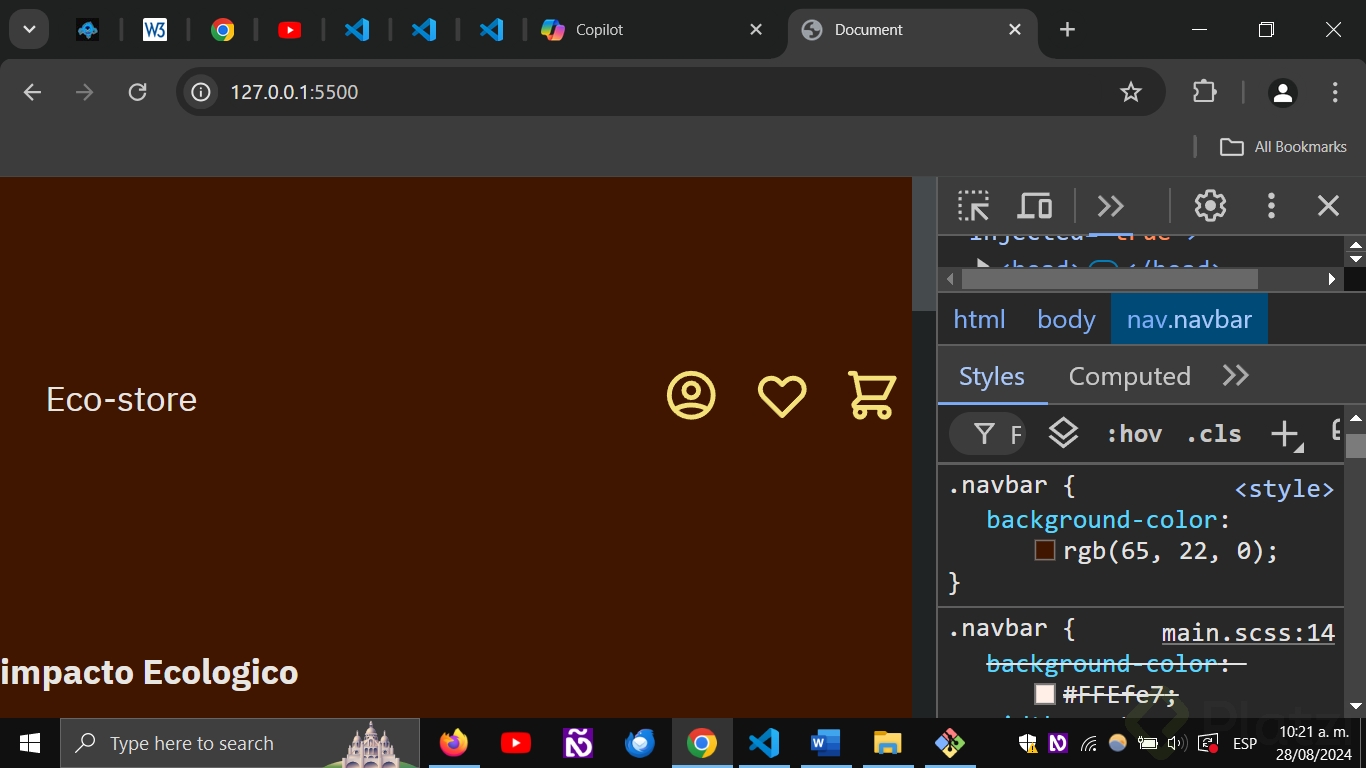
Task: Select the nav.navbar breadcrumb
Action: [1189, 319]
